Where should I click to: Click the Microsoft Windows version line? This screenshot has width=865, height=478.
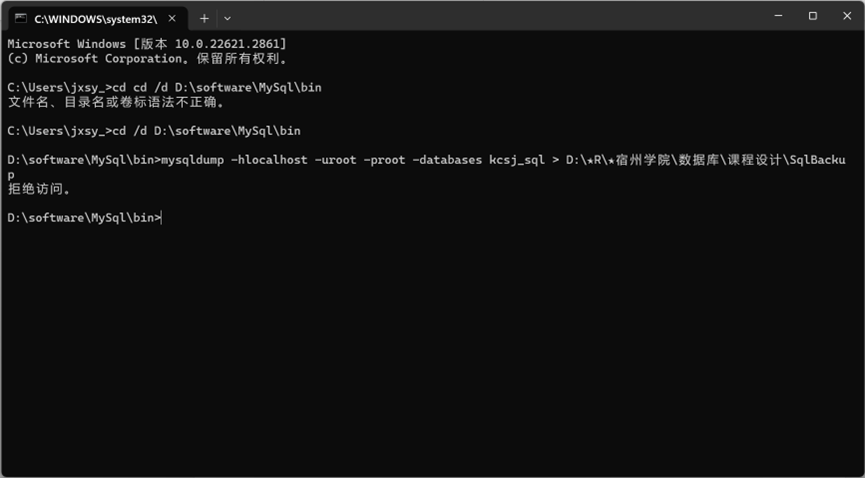point(147,44)
